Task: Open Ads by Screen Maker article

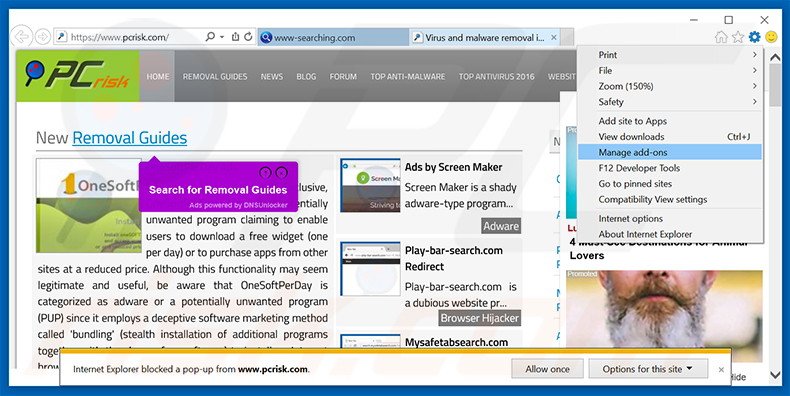Action: click(453, 167)
